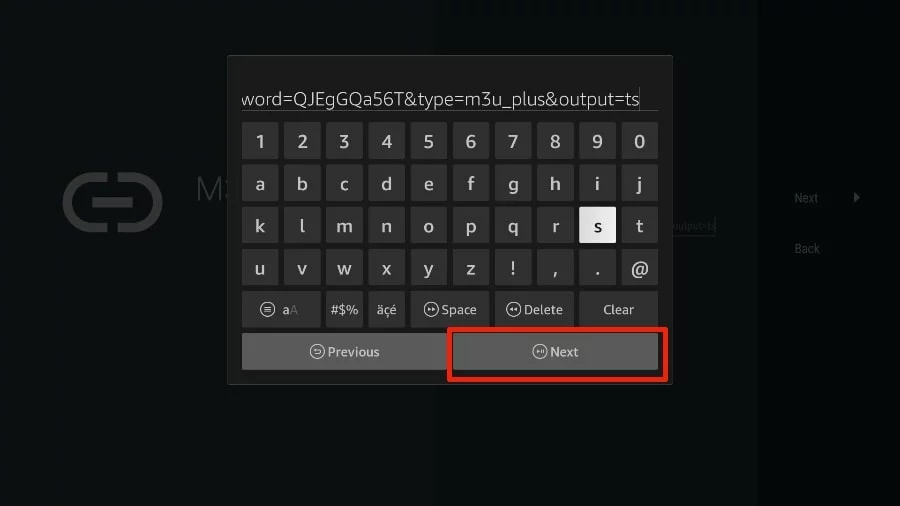Select the Clear key
The image size is (900, 506).
coord(618,309)
